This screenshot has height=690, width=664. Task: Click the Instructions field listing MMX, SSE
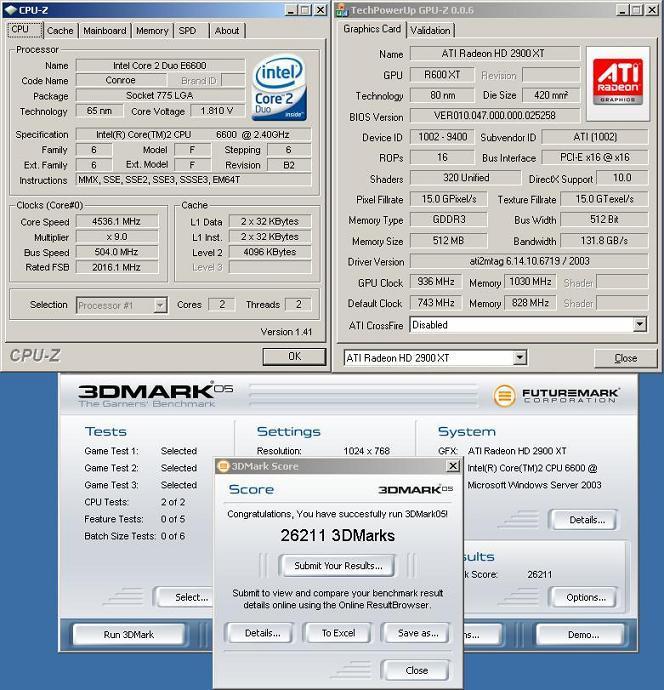click(194, 180)
